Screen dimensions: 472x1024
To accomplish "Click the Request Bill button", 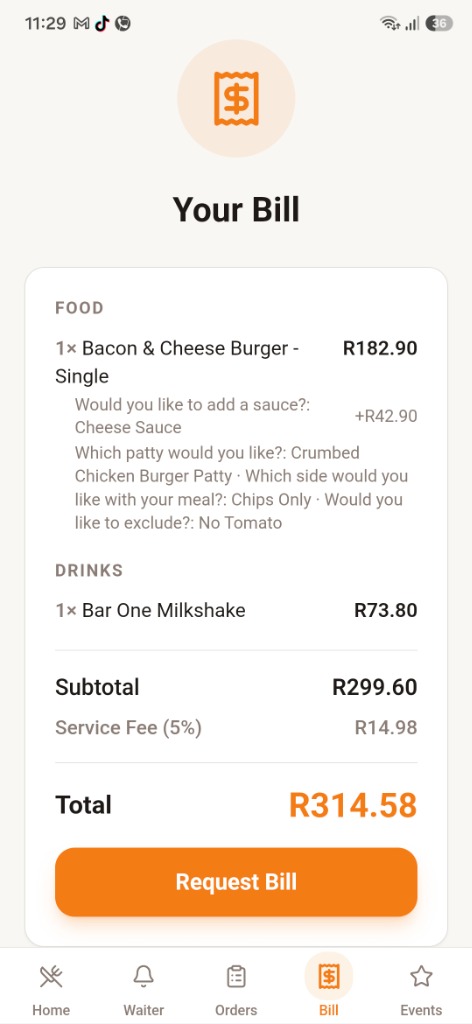I will (236, 882).
